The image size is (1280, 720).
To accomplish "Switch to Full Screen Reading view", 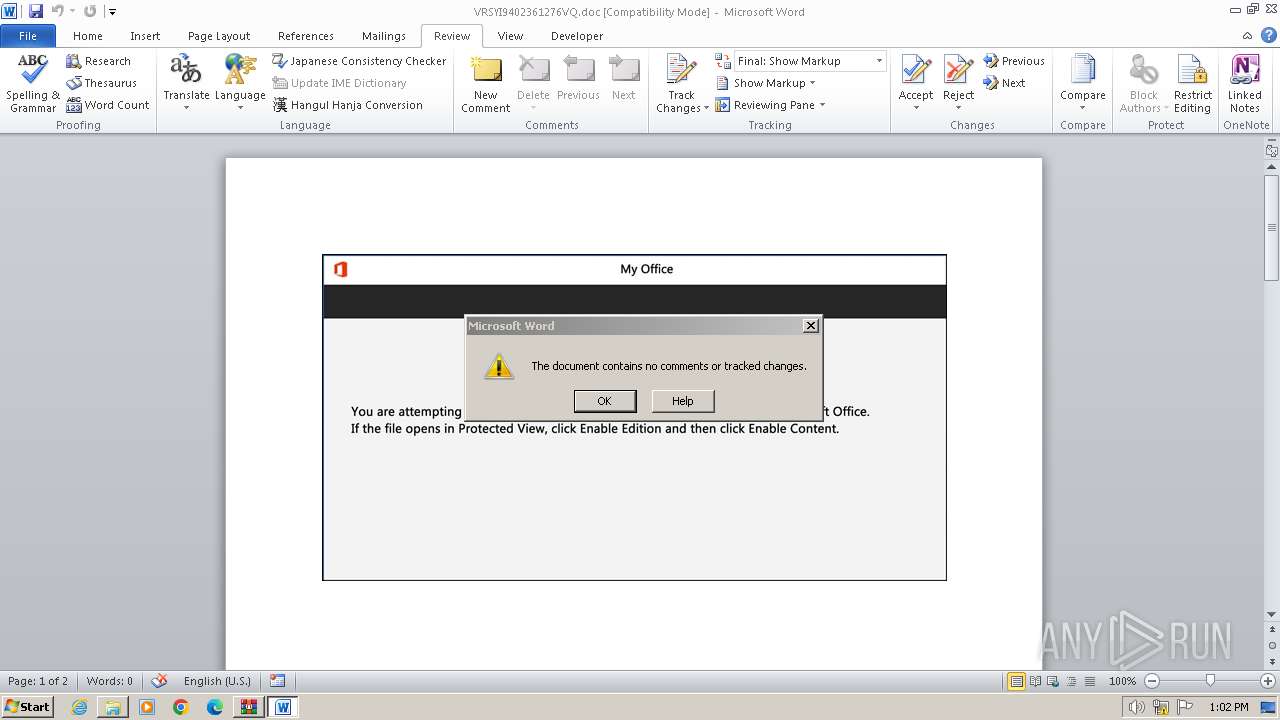I will tap(1034, 681).
